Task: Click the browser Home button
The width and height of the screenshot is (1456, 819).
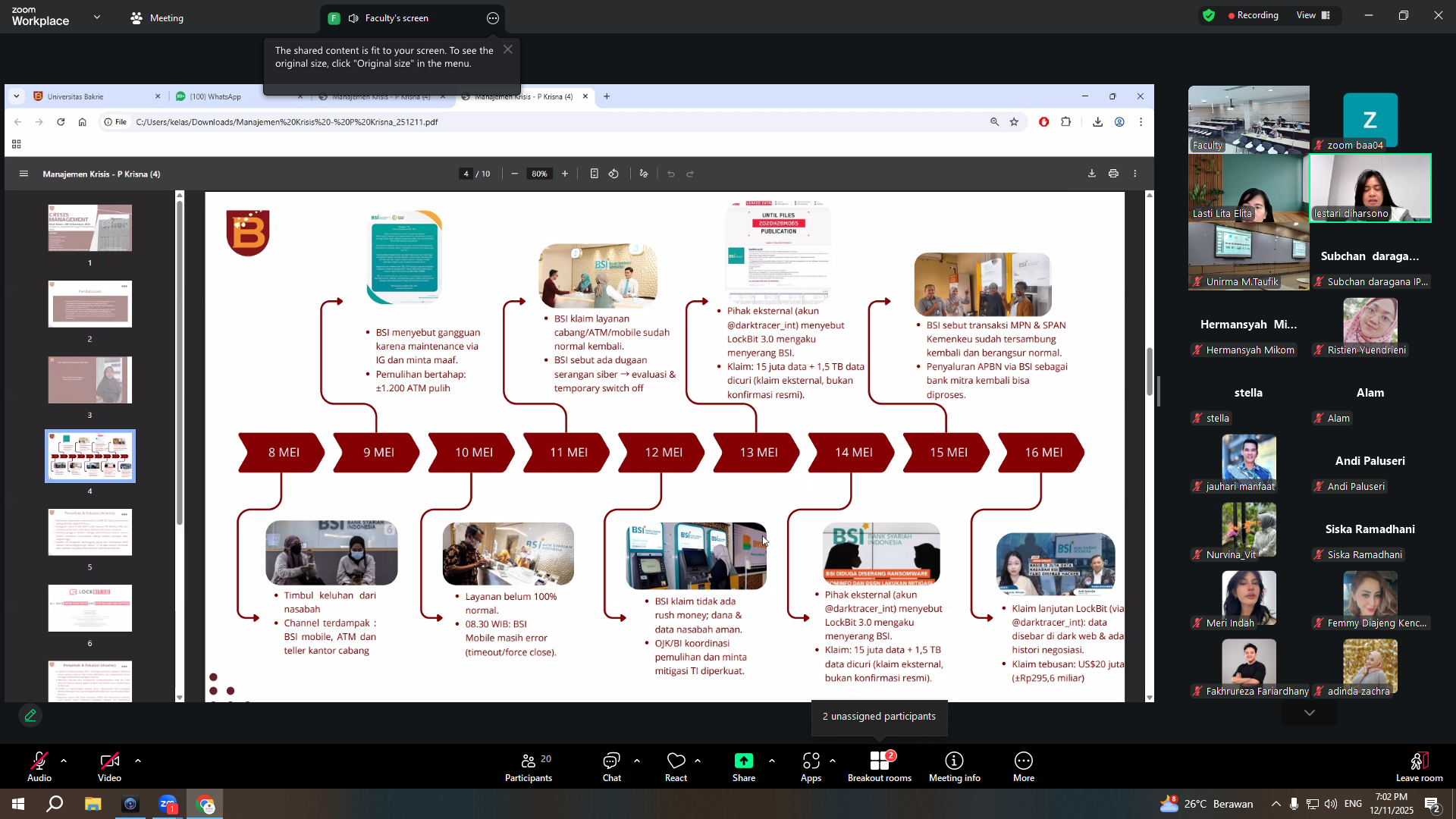Action: [83, 122]
